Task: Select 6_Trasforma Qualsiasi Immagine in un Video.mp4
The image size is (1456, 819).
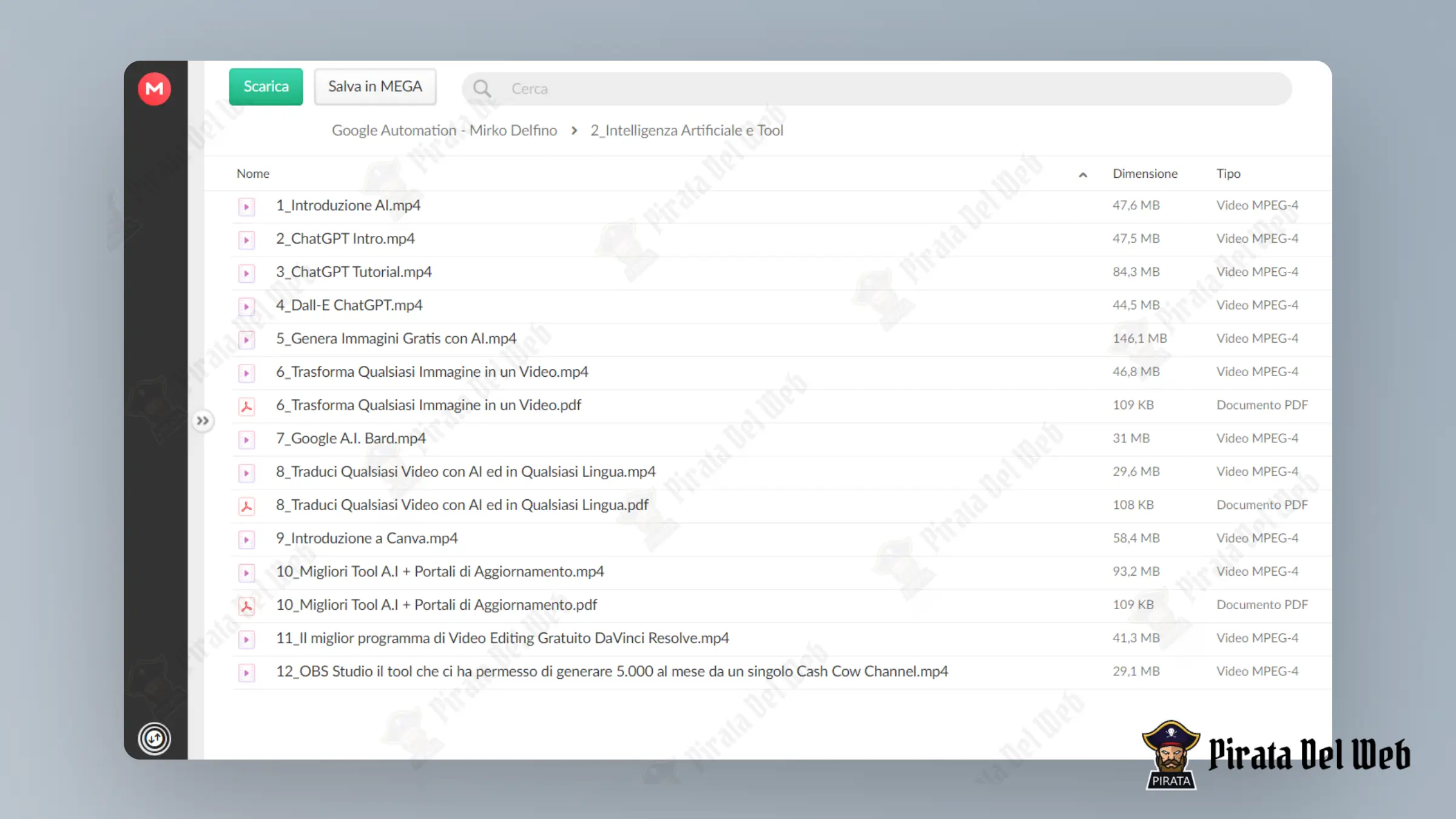Action: pos(432,372)
